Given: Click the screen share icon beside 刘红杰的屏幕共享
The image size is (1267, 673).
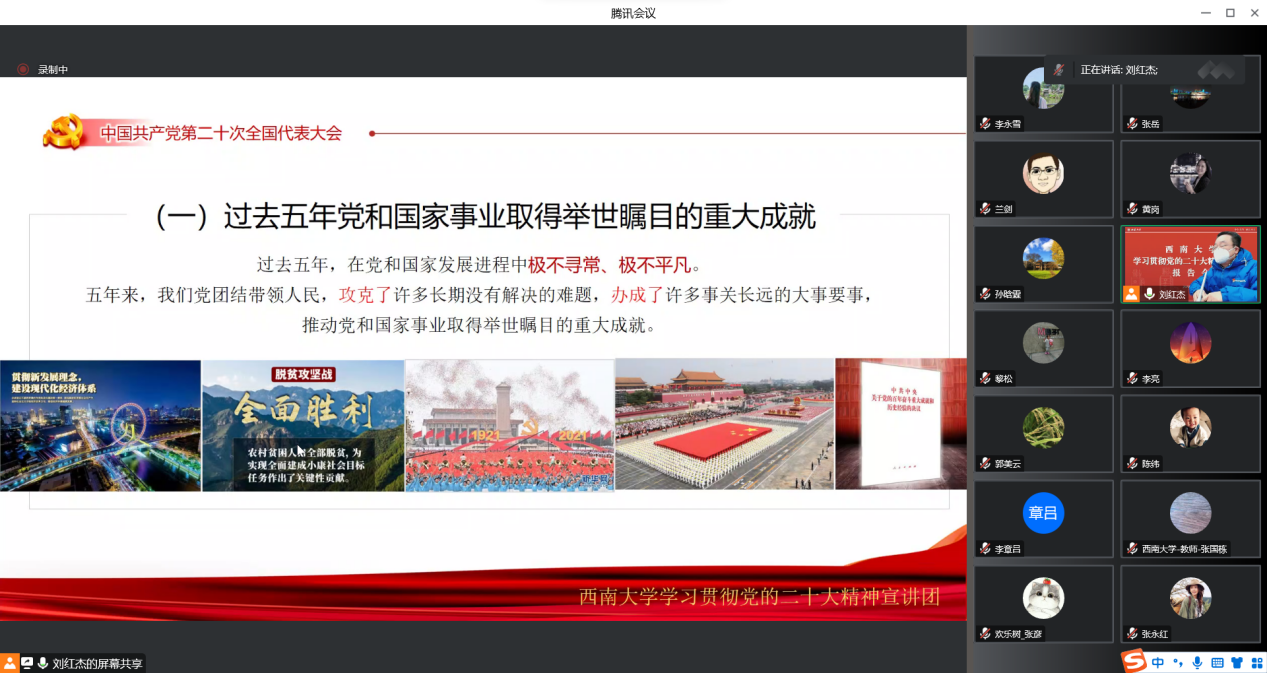Looking at the screenshot, I should coord(27,663).
